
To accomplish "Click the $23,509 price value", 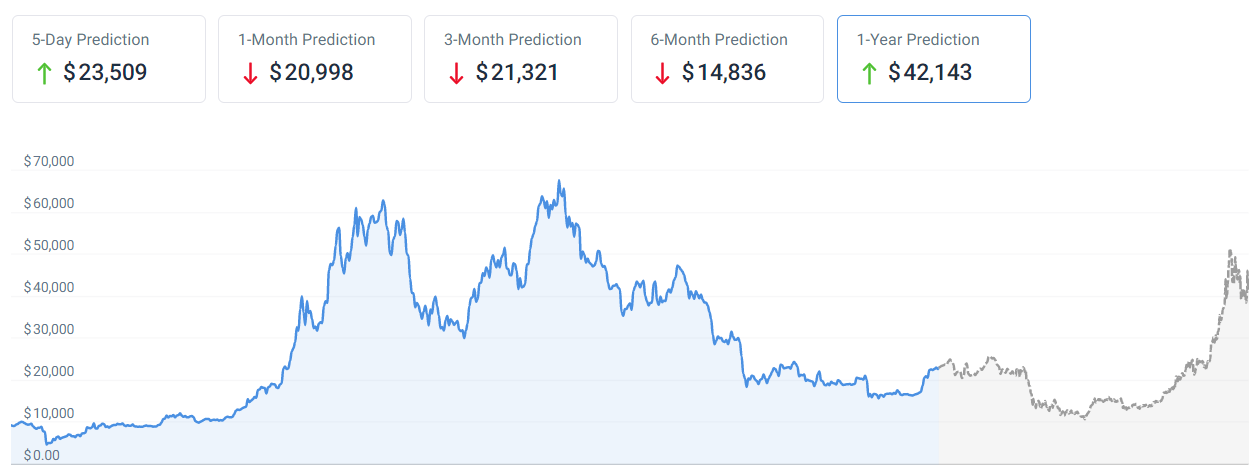I will click(x=105, y=73).
